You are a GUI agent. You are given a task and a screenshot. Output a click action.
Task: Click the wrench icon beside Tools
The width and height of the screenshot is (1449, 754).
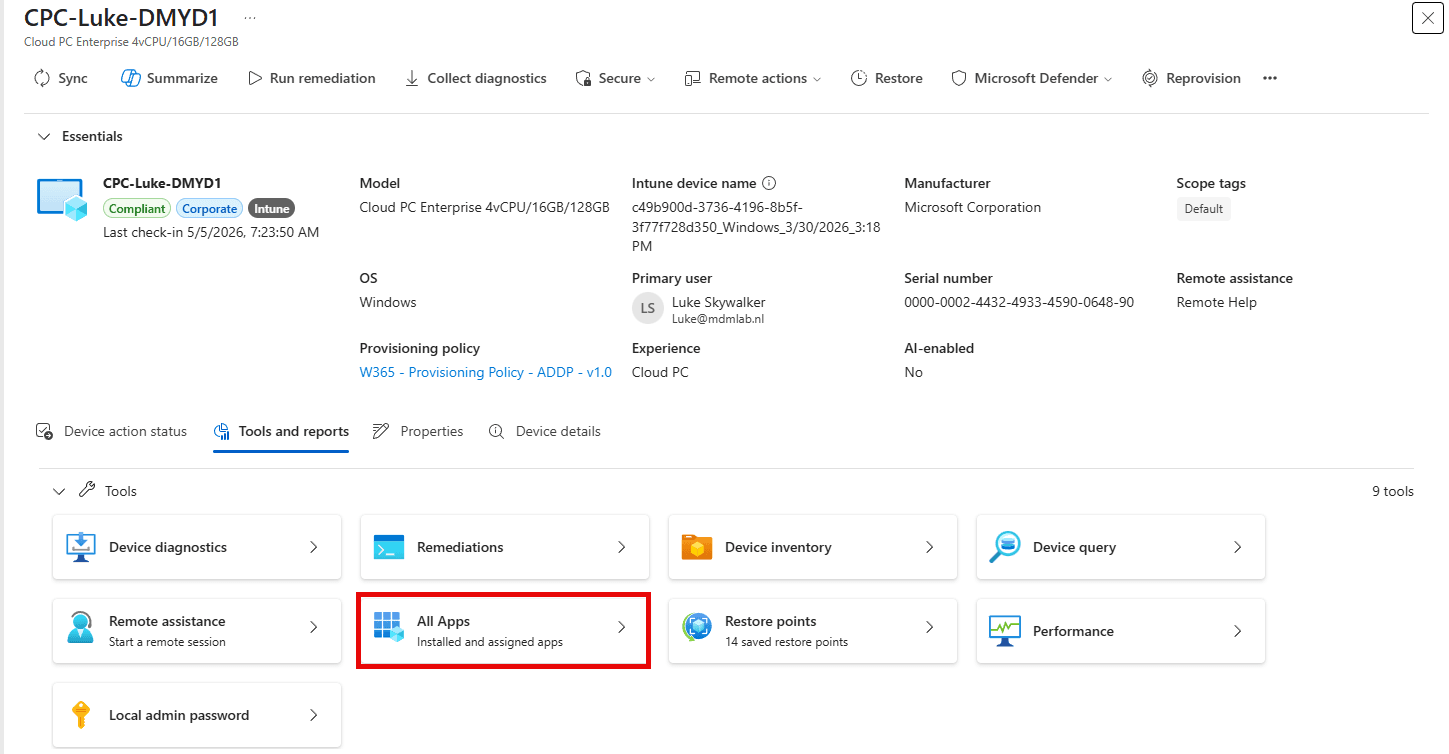click(x=87, y=490)
